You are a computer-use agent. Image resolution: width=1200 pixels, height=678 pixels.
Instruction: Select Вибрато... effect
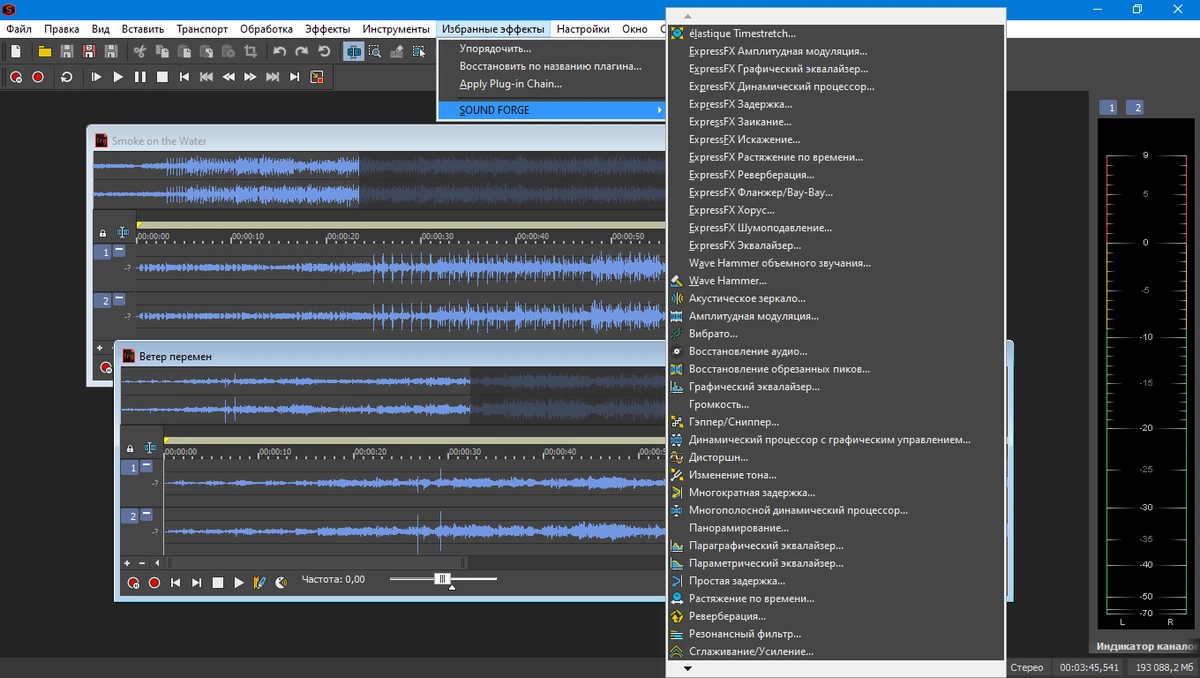pyautogui.click(x=835, y=334)
